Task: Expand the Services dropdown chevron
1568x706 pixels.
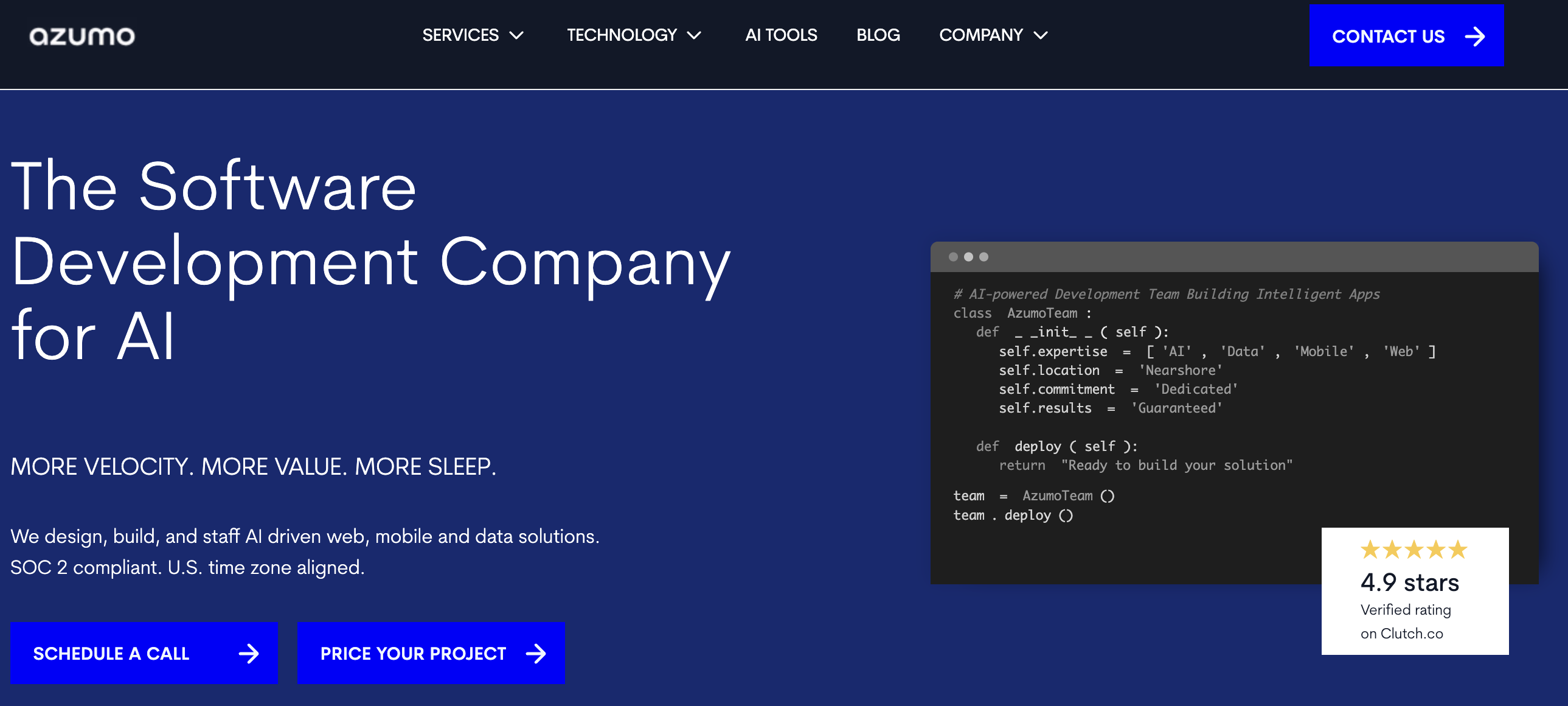Action: click(x=516, y=35)
